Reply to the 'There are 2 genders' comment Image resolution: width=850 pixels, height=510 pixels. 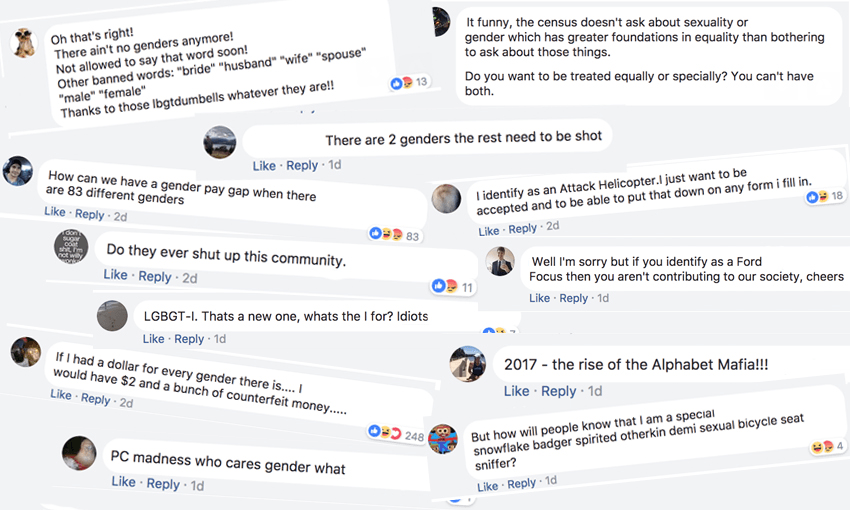click(302, 166)
